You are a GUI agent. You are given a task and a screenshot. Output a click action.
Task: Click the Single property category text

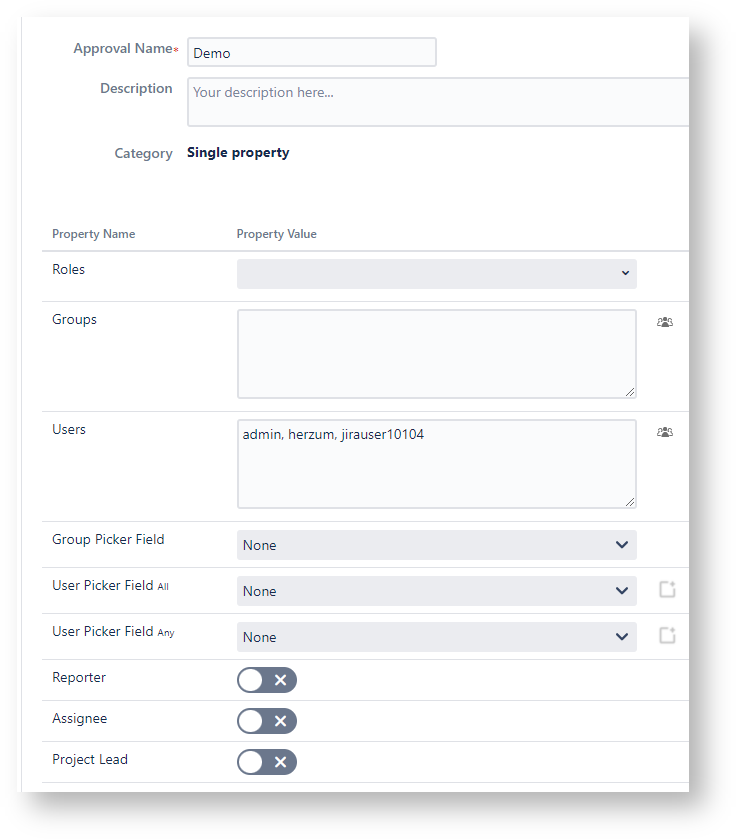coord(238,153)
